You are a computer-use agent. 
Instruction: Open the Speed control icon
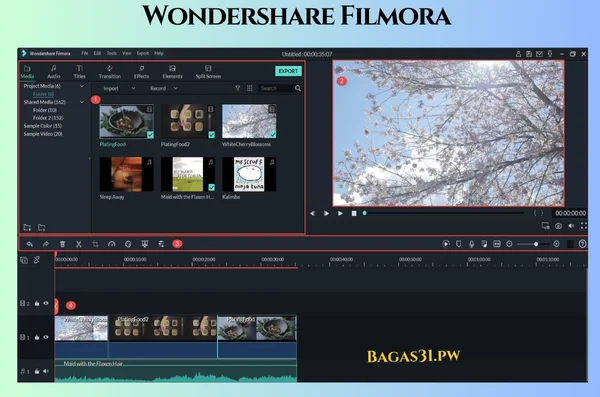[111, 244]
